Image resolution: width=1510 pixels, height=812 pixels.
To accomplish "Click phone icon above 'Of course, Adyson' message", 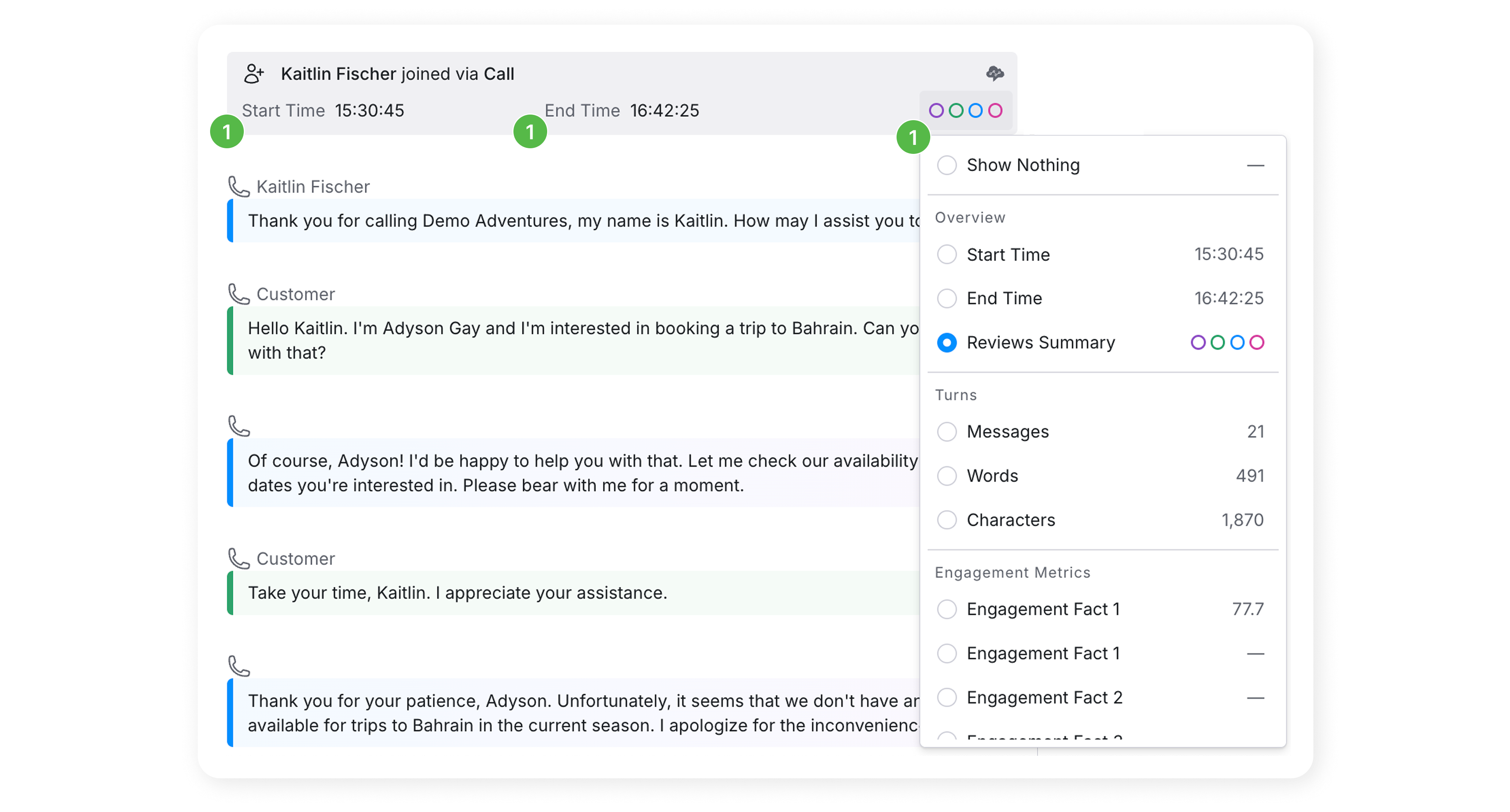I will point(239,426).
